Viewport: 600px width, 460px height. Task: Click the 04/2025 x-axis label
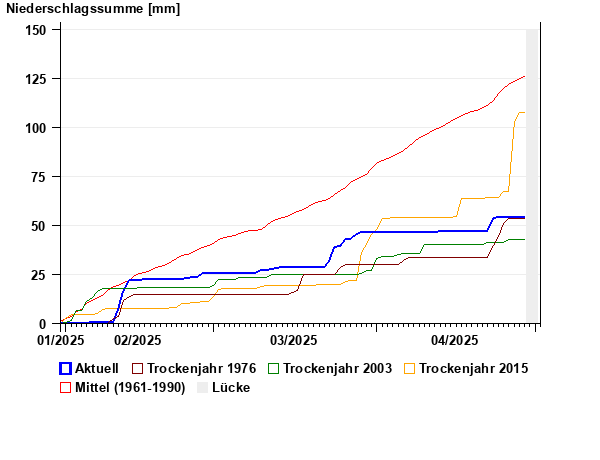click(x=455, y=340)
